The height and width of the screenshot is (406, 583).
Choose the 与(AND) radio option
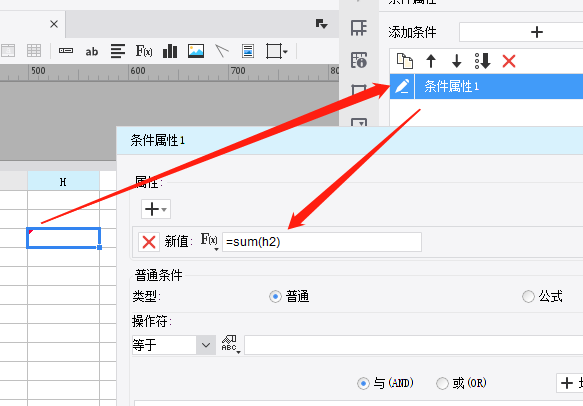363,383
